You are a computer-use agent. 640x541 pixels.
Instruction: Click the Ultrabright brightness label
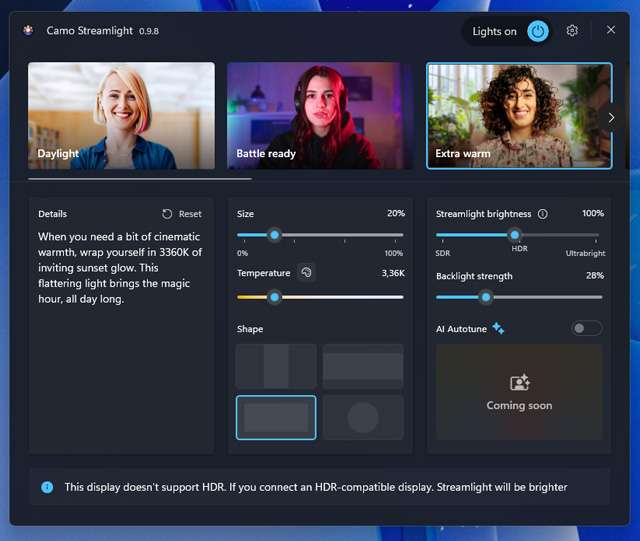point(585,253)
